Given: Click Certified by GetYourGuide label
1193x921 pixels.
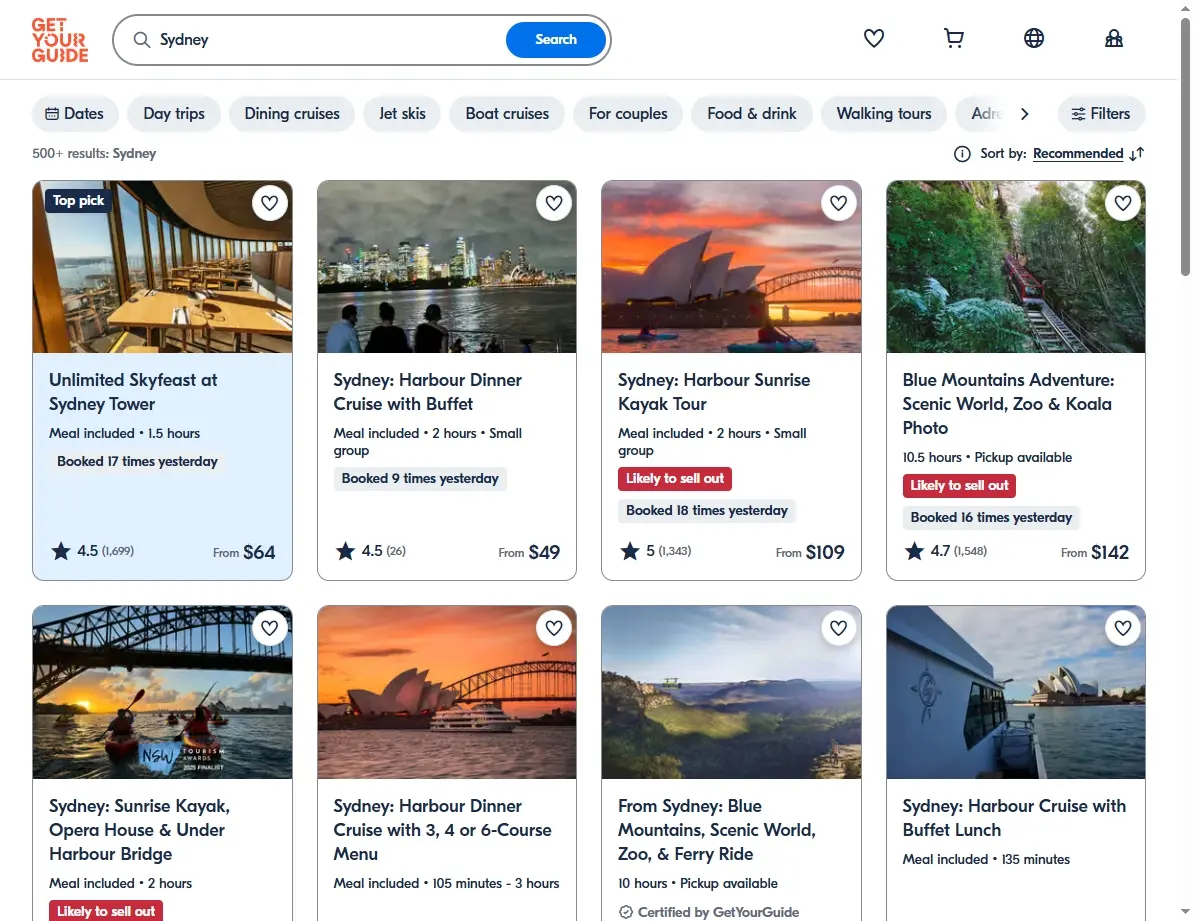Looking at the screenshot, I should [709, 912].
